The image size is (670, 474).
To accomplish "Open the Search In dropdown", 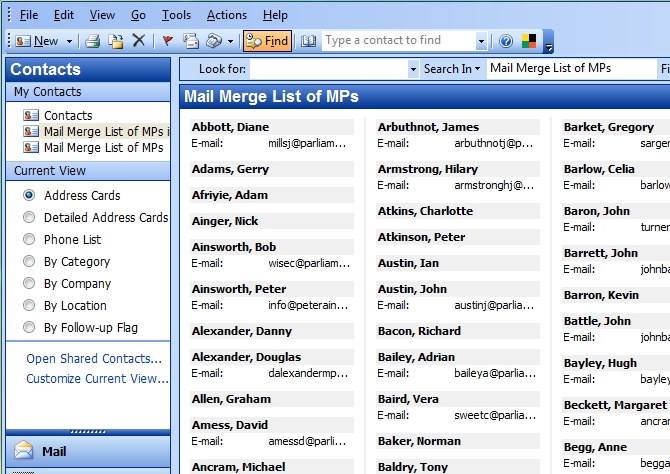I will [452, 69].
